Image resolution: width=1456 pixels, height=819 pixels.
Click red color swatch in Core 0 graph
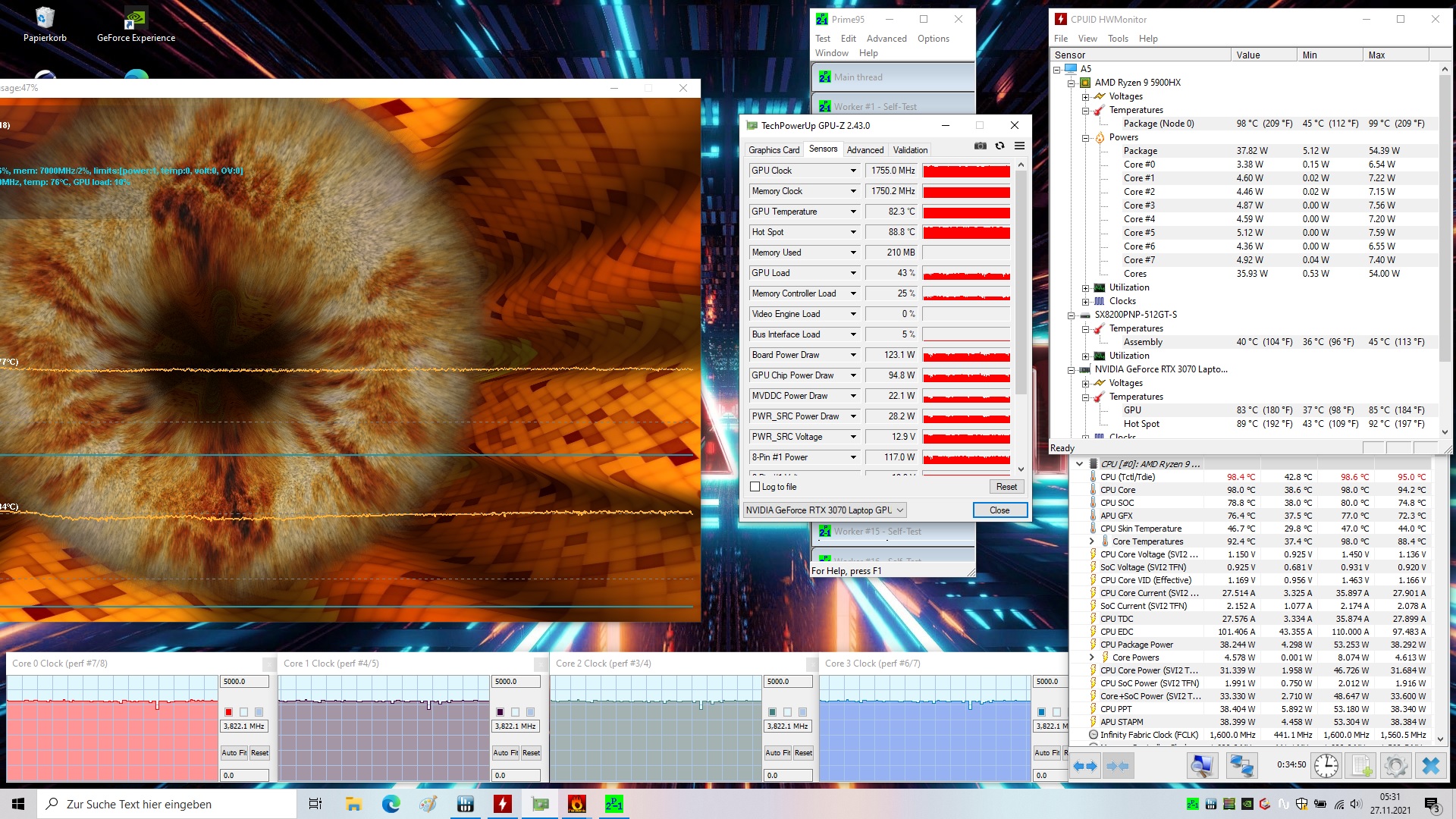[x=228, y=712]
